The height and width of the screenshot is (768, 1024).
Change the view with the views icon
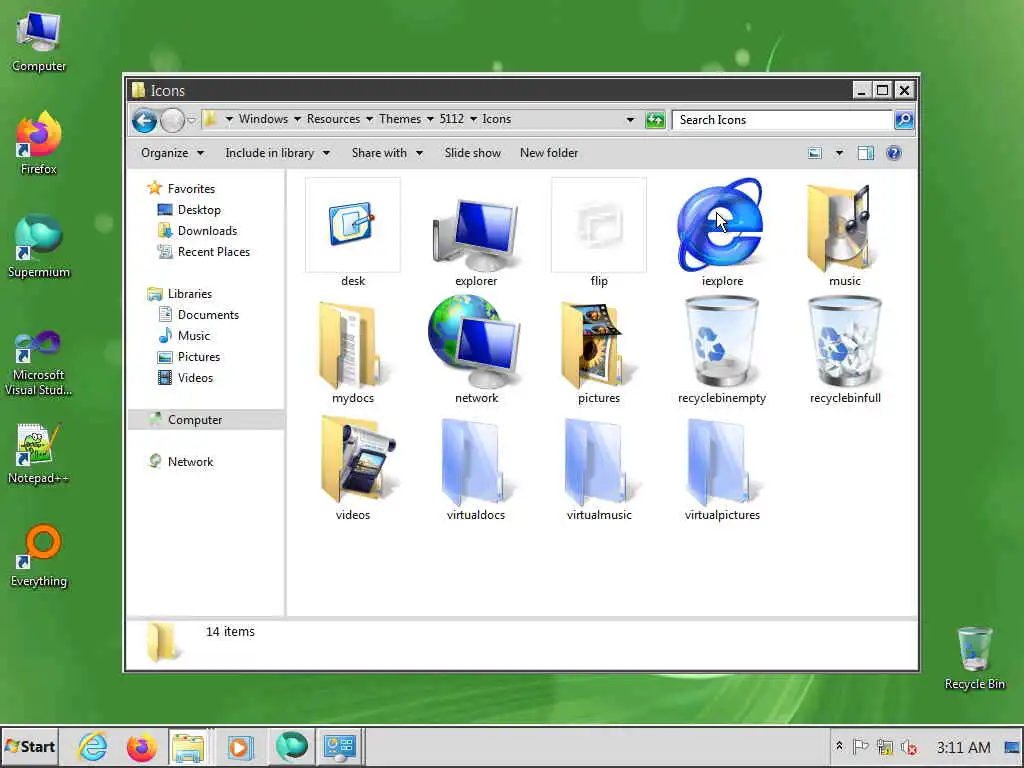(x=814, y=153)
